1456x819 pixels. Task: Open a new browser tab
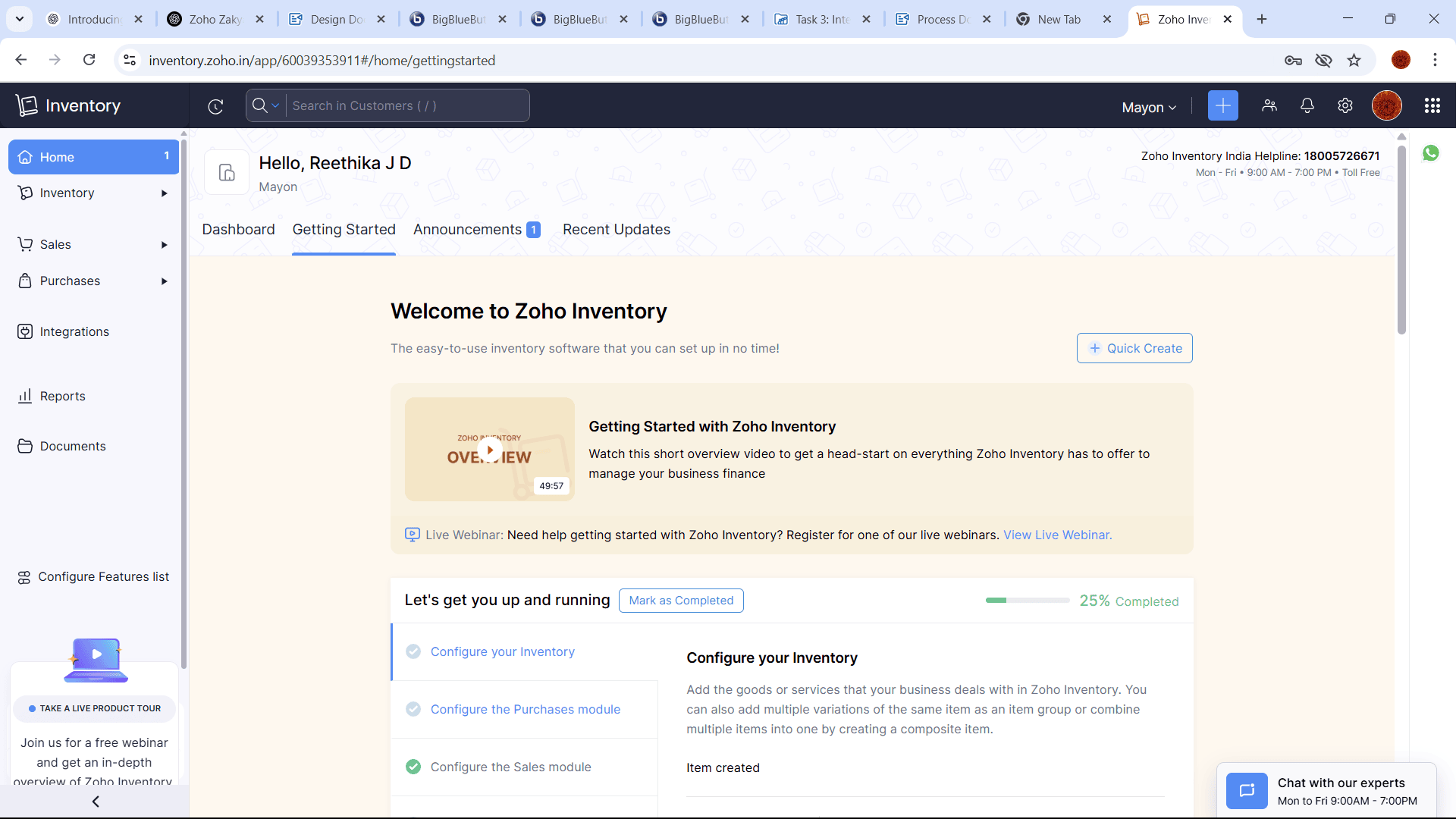pos(1262,19)
